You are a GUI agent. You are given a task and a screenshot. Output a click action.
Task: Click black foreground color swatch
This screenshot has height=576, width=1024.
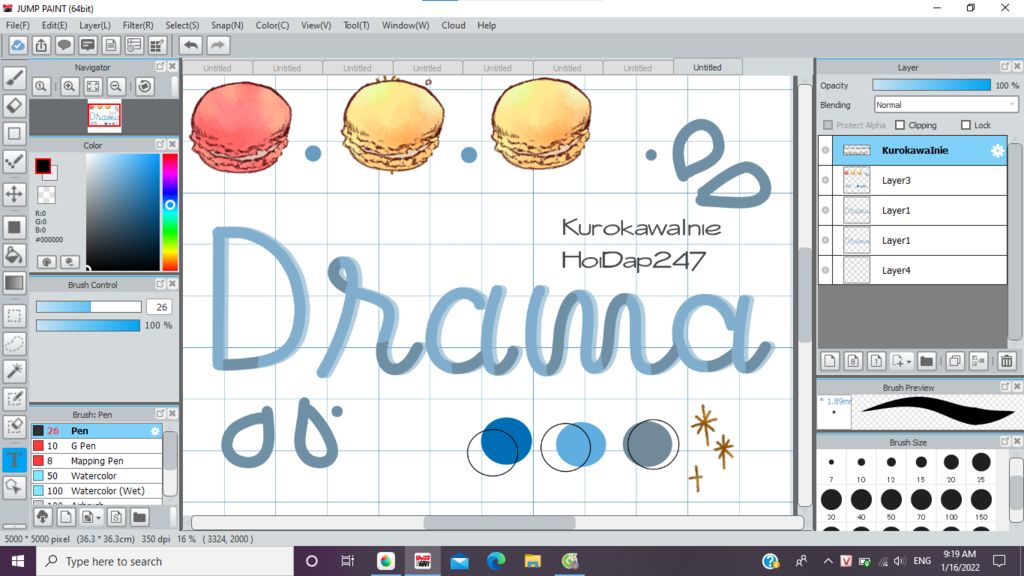[43, 166]
